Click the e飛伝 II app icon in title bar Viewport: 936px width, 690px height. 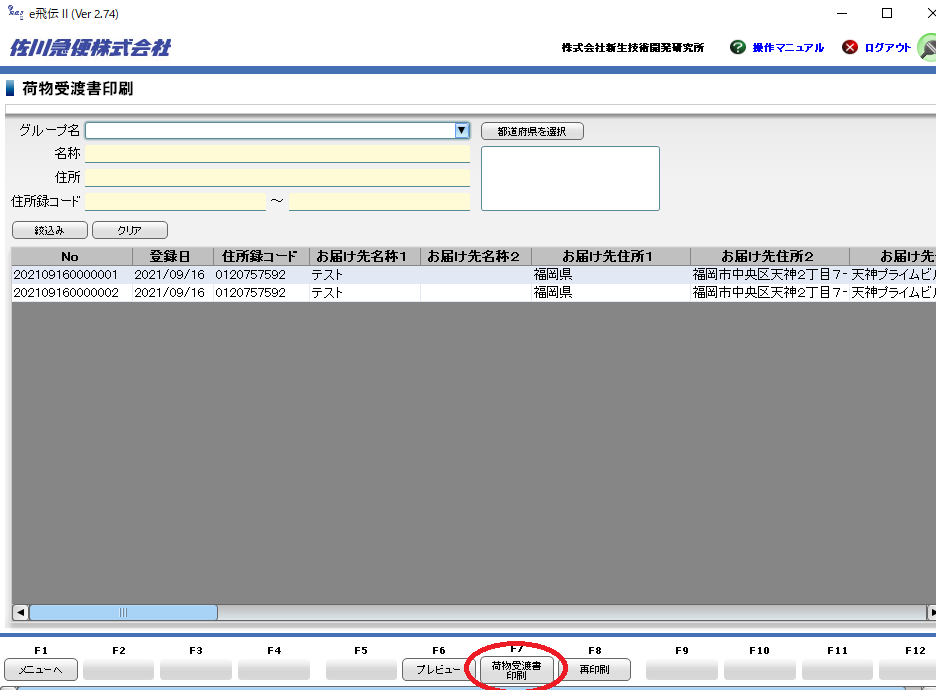pos(15,13)
